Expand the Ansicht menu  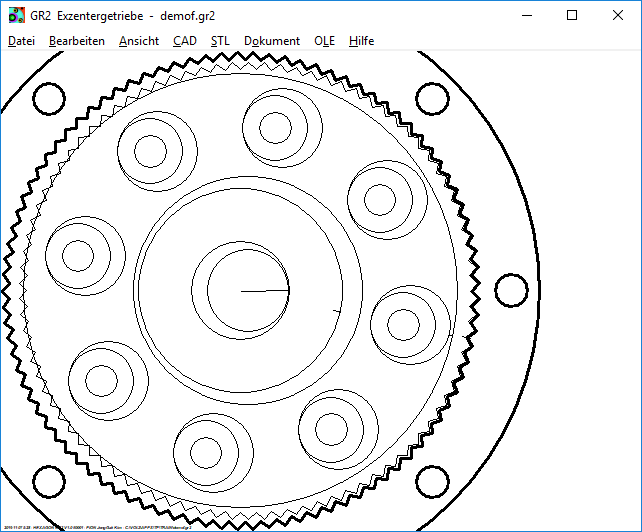click(x=139, y=41)
